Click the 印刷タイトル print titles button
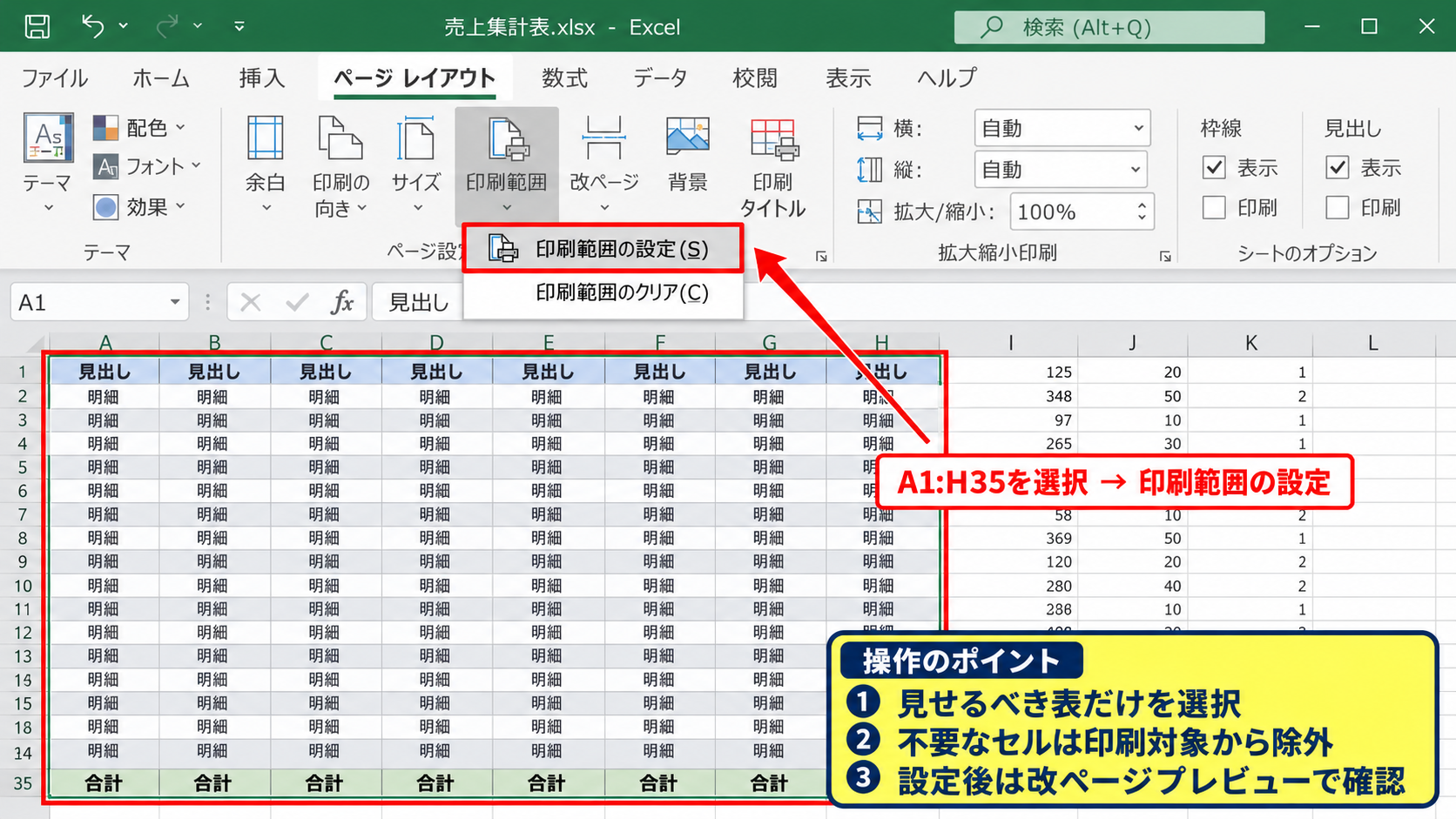This screenshot has height=819, width=1456. coord(772,165)
